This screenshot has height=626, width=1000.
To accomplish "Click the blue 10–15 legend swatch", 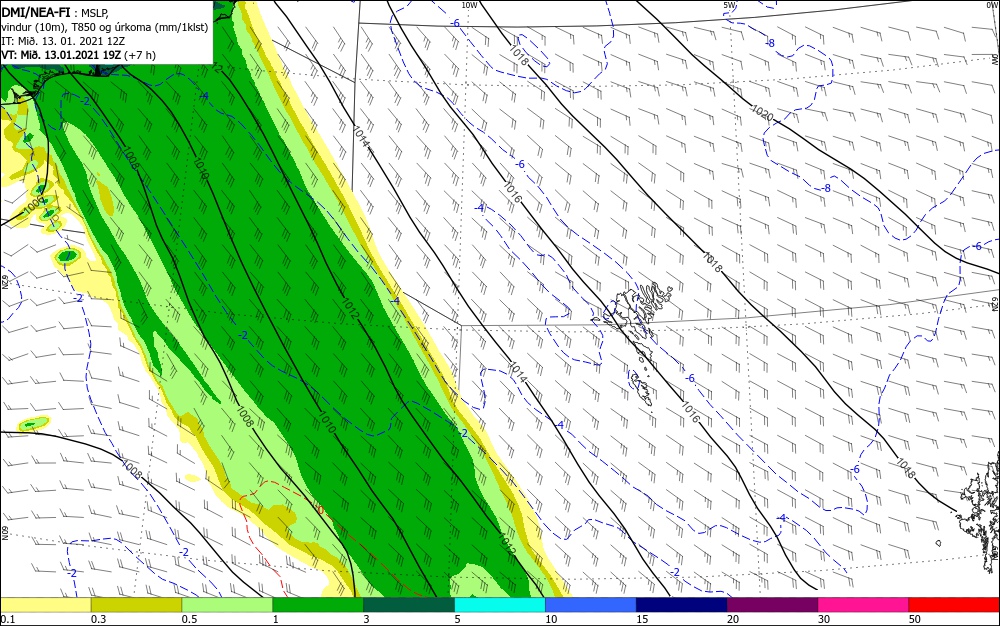I will [591, 605].
